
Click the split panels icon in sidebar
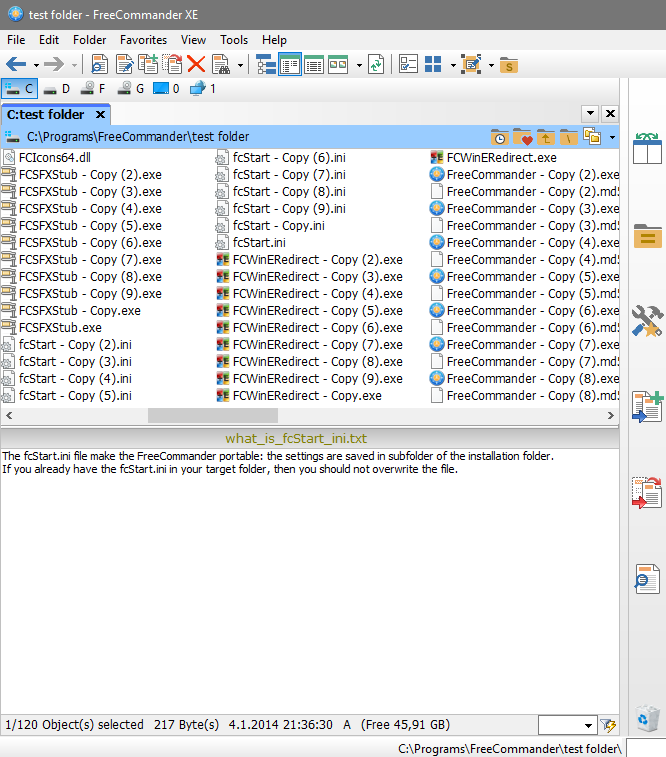(x=647, y=149)
